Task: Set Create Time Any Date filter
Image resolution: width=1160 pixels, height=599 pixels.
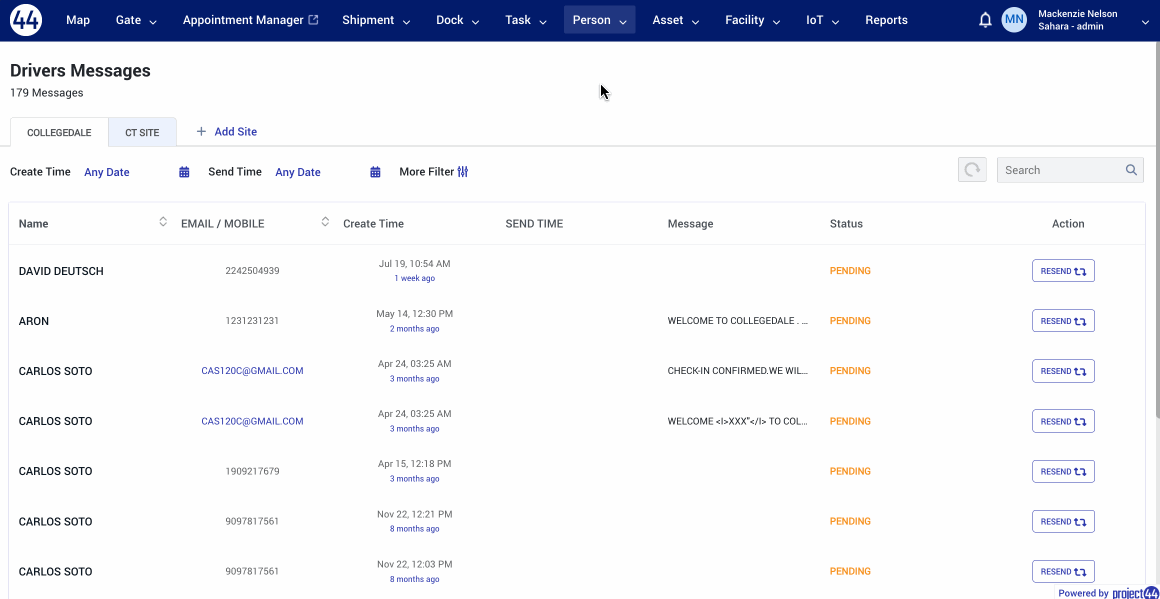Action: tap(107, 172)
